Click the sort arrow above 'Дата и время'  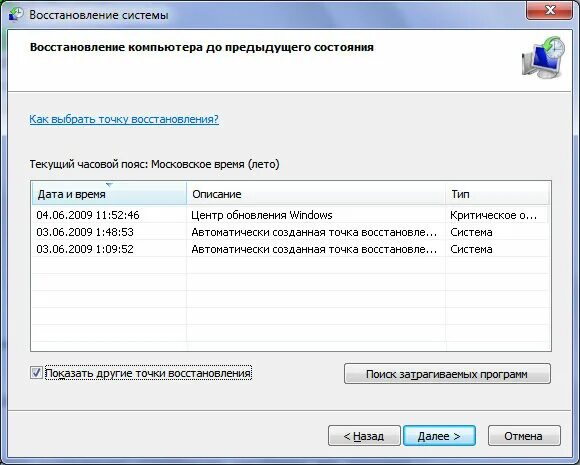(109, 184)
